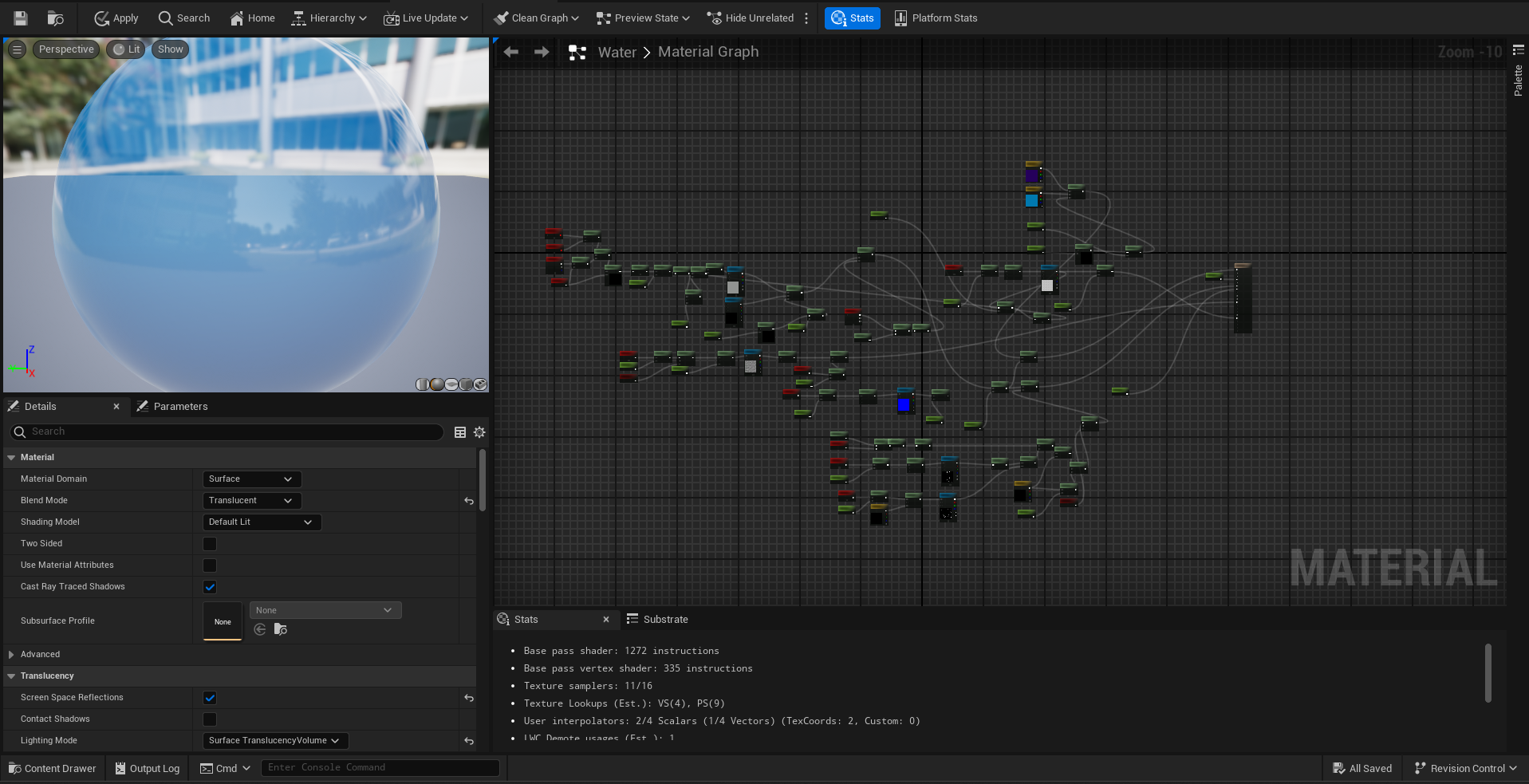Open the Shading Model dropdown

261,522
